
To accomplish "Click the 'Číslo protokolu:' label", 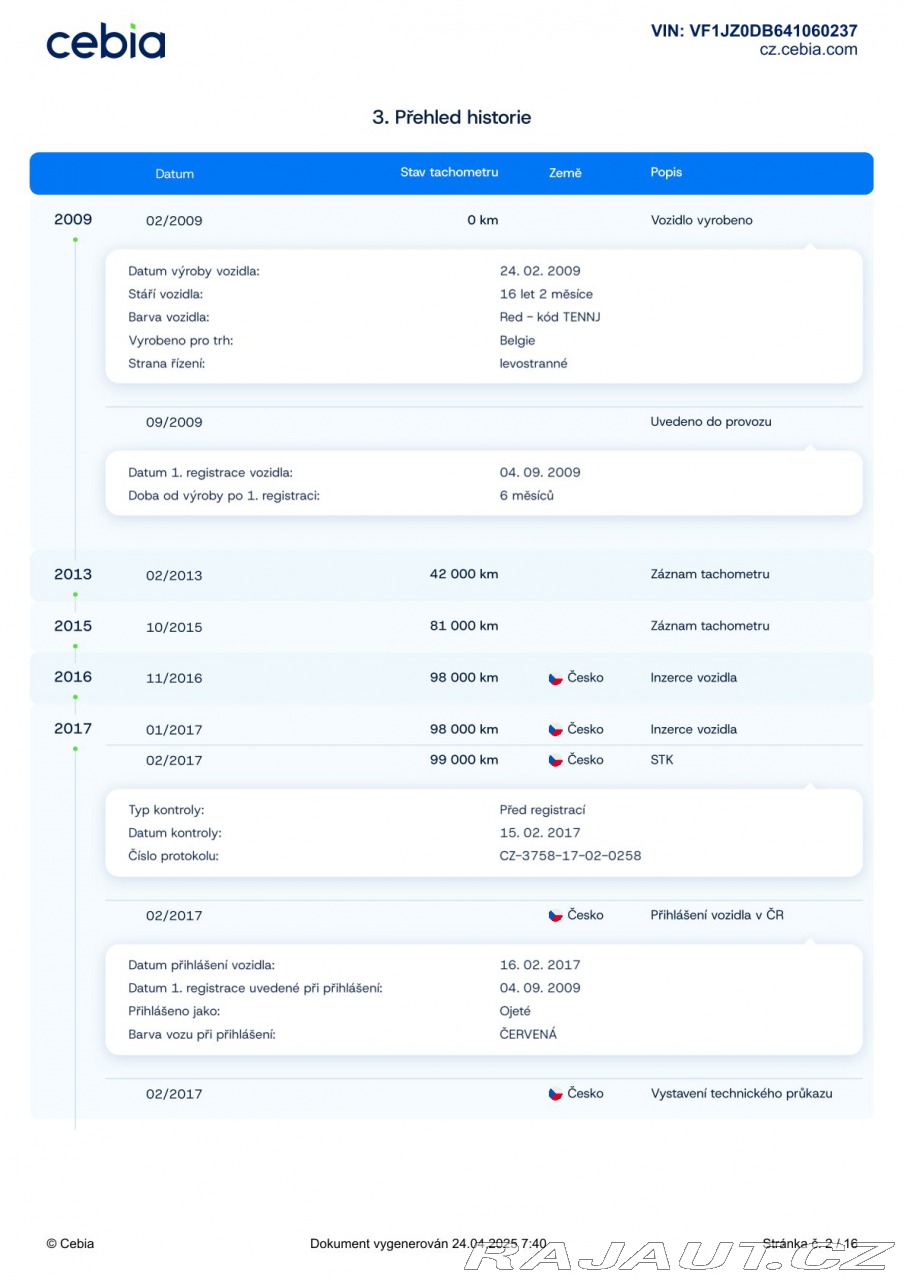I will click(x=173, y=856).
